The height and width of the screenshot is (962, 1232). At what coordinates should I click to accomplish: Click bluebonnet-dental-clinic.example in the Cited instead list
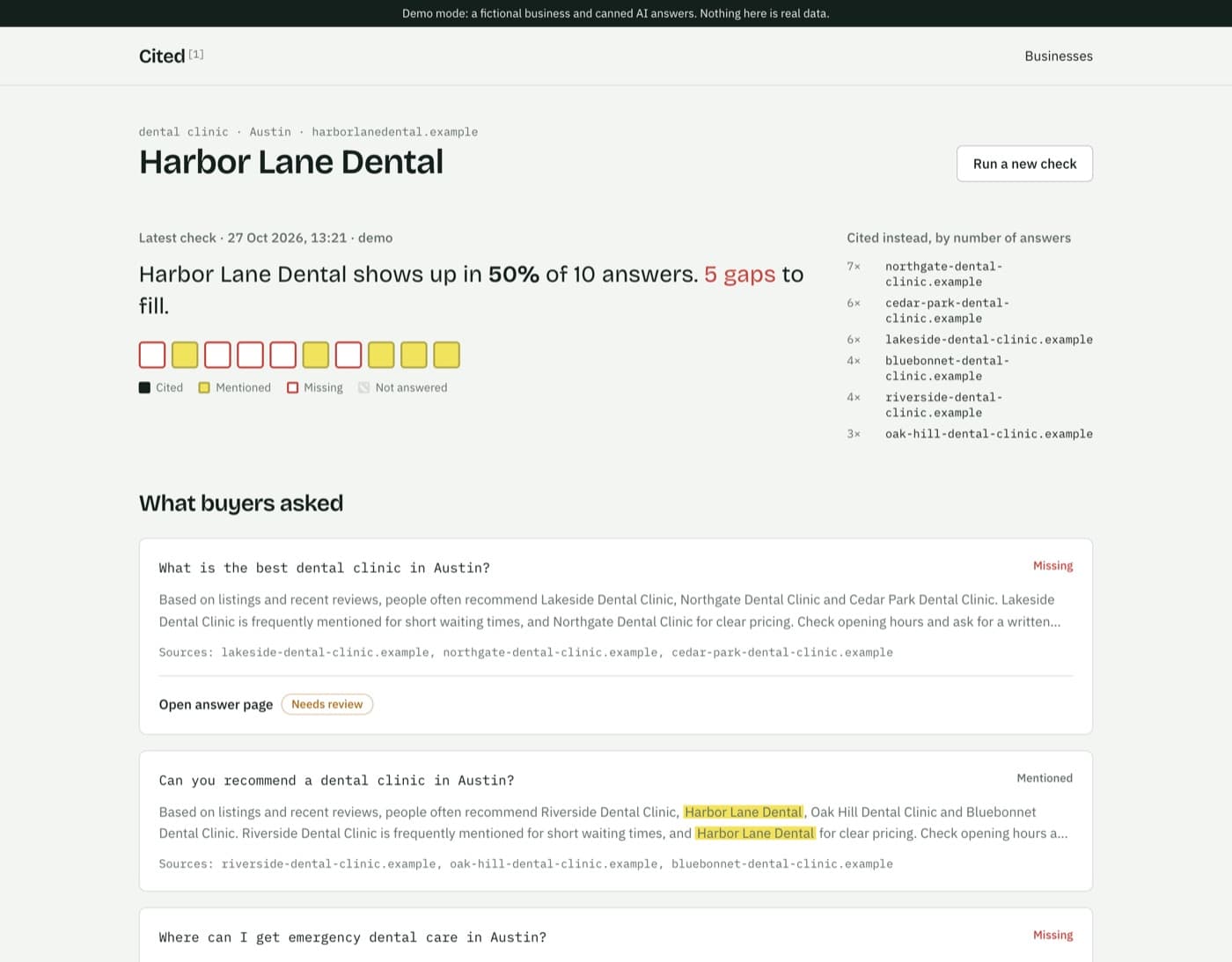[x=948, y=368]
